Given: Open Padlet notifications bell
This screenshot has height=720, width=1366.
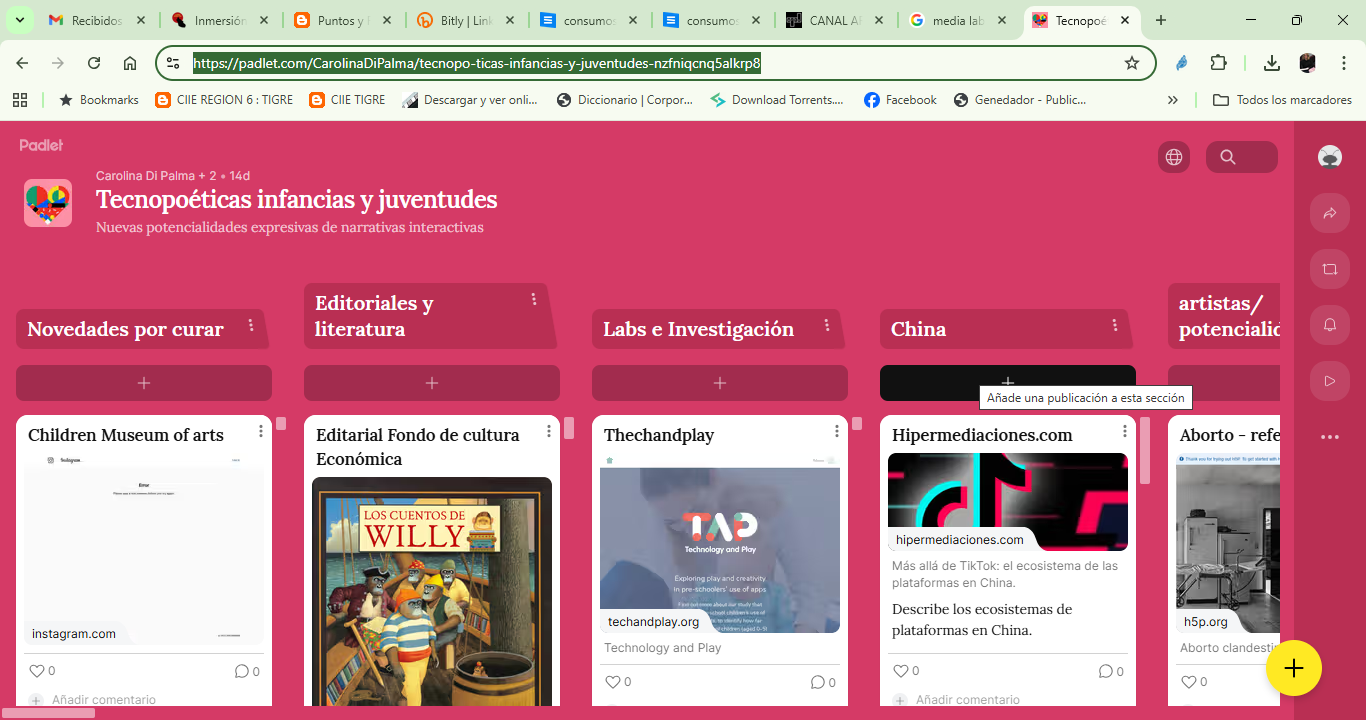Looking at the screenshot, I should tap(1329, 324).
